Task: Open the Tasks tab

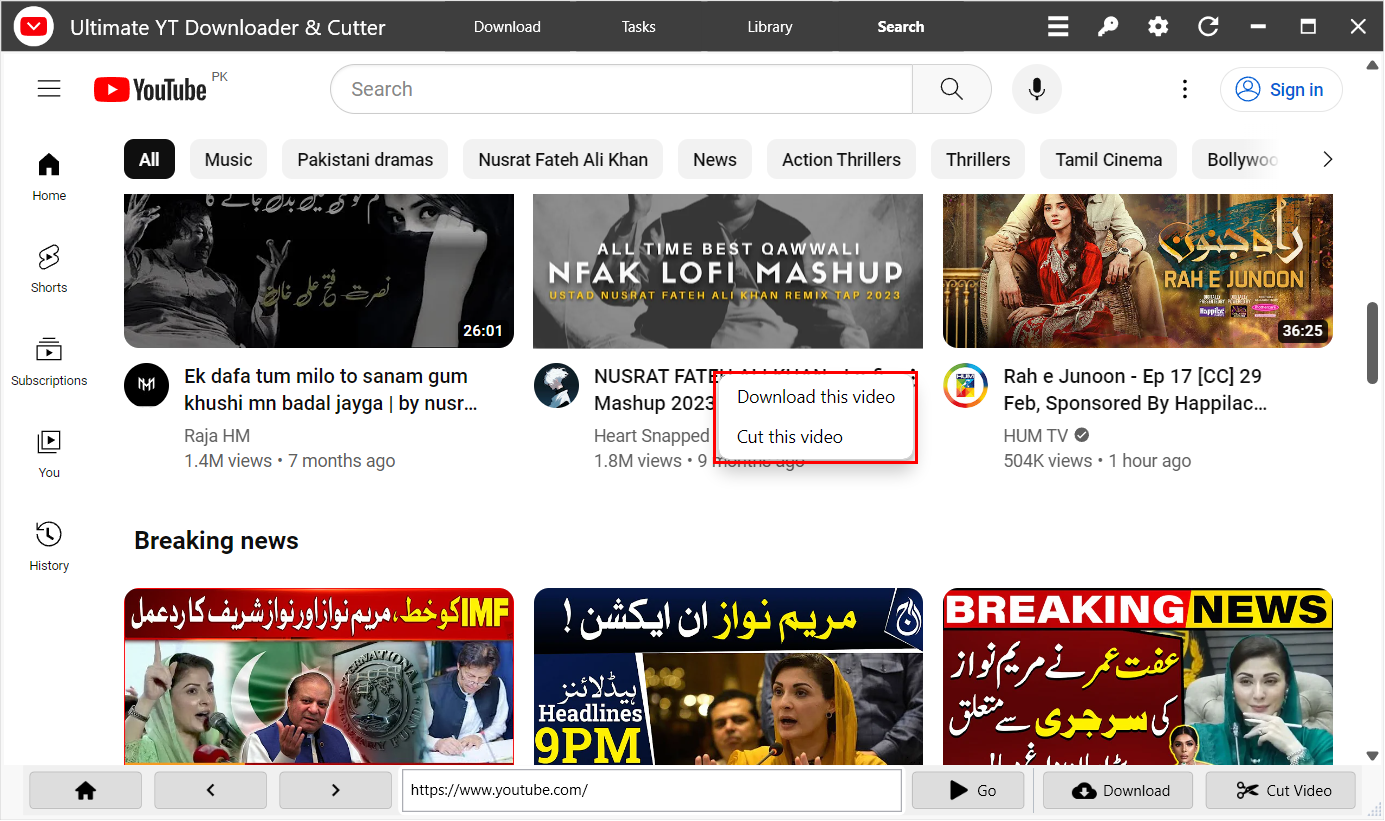Action: 639,27
